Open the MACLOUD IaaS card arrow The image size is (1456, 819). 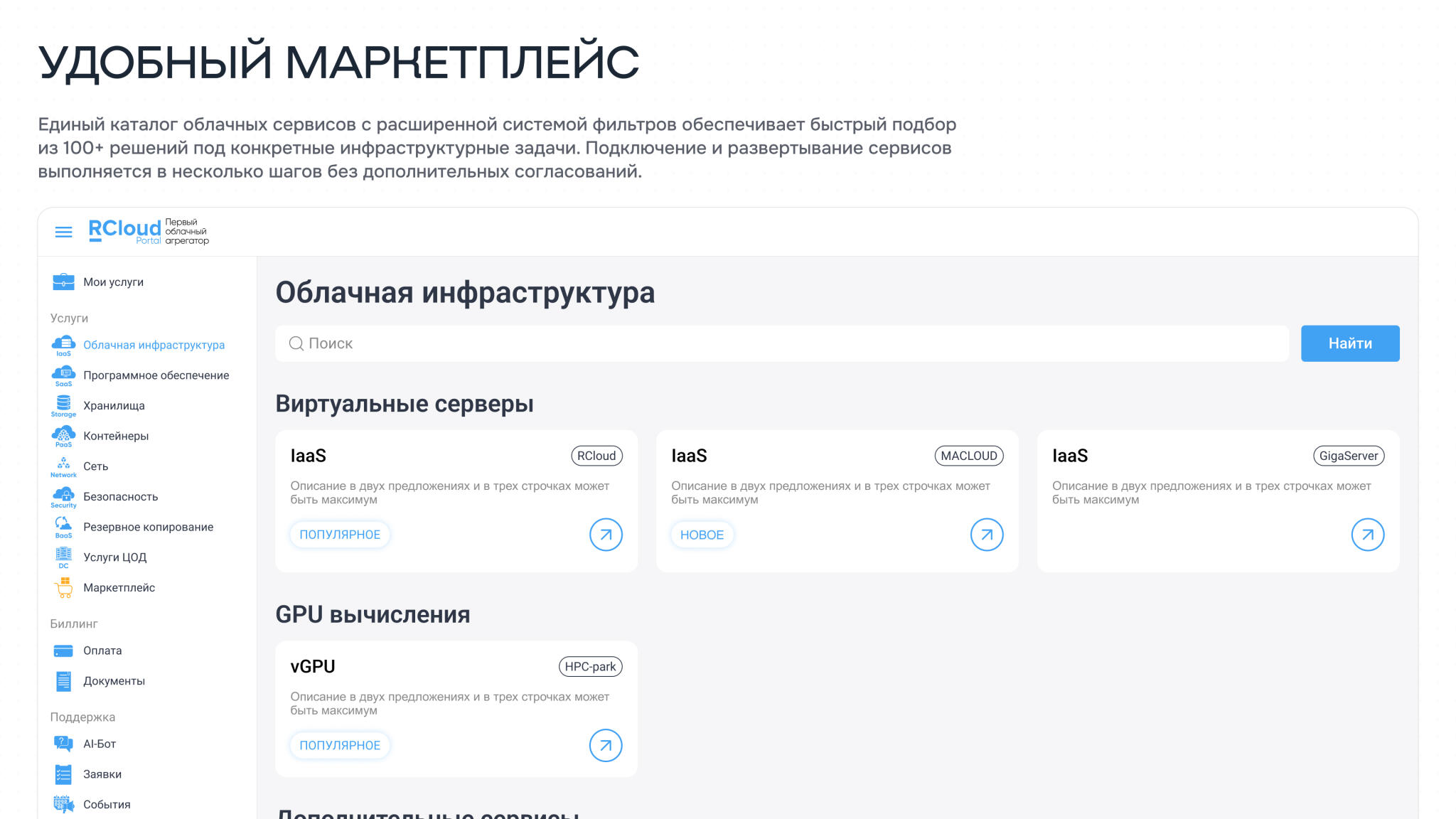986,535
